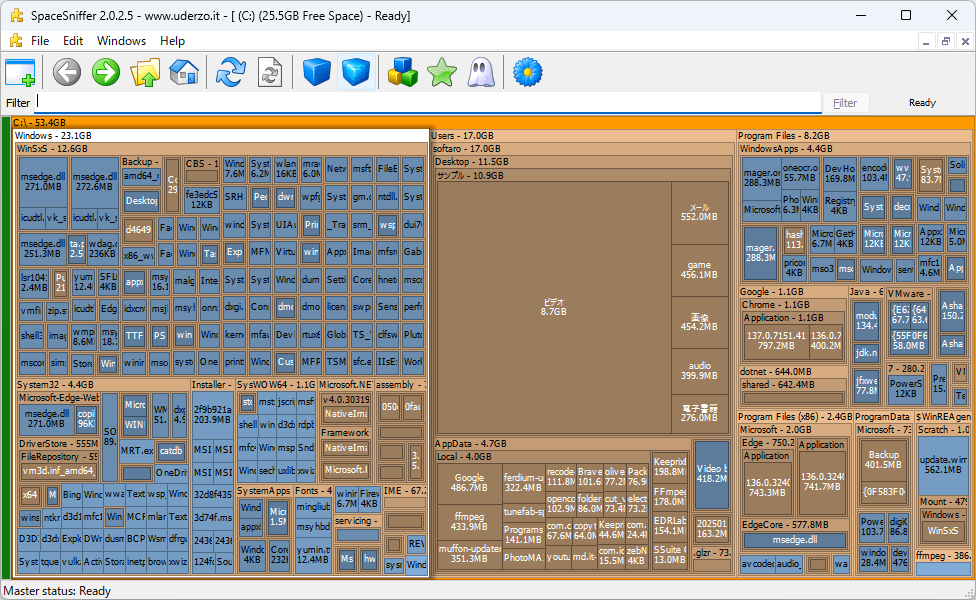
Task: Click the ffmpeg 433.9MB block
Action: (x=469, y=522)
